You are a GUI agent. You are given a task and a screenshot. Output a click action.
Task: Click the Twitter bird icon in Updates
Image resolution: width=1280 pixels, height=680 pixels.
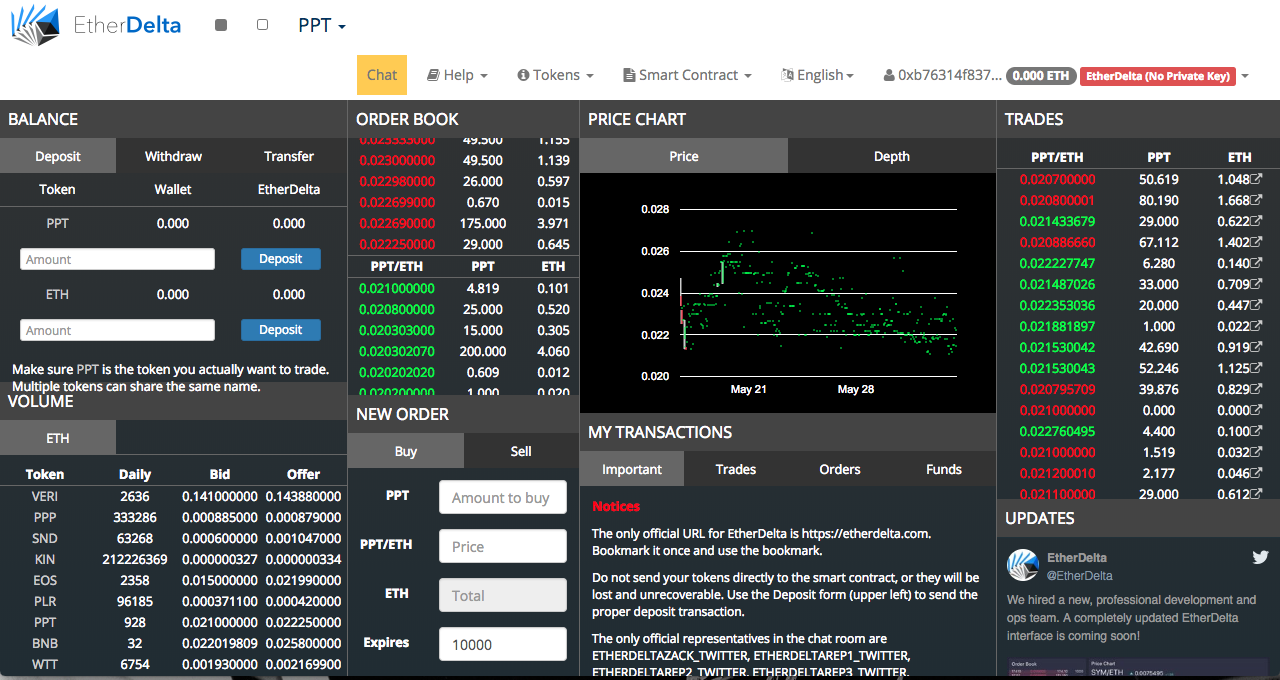click(1260, 558)
